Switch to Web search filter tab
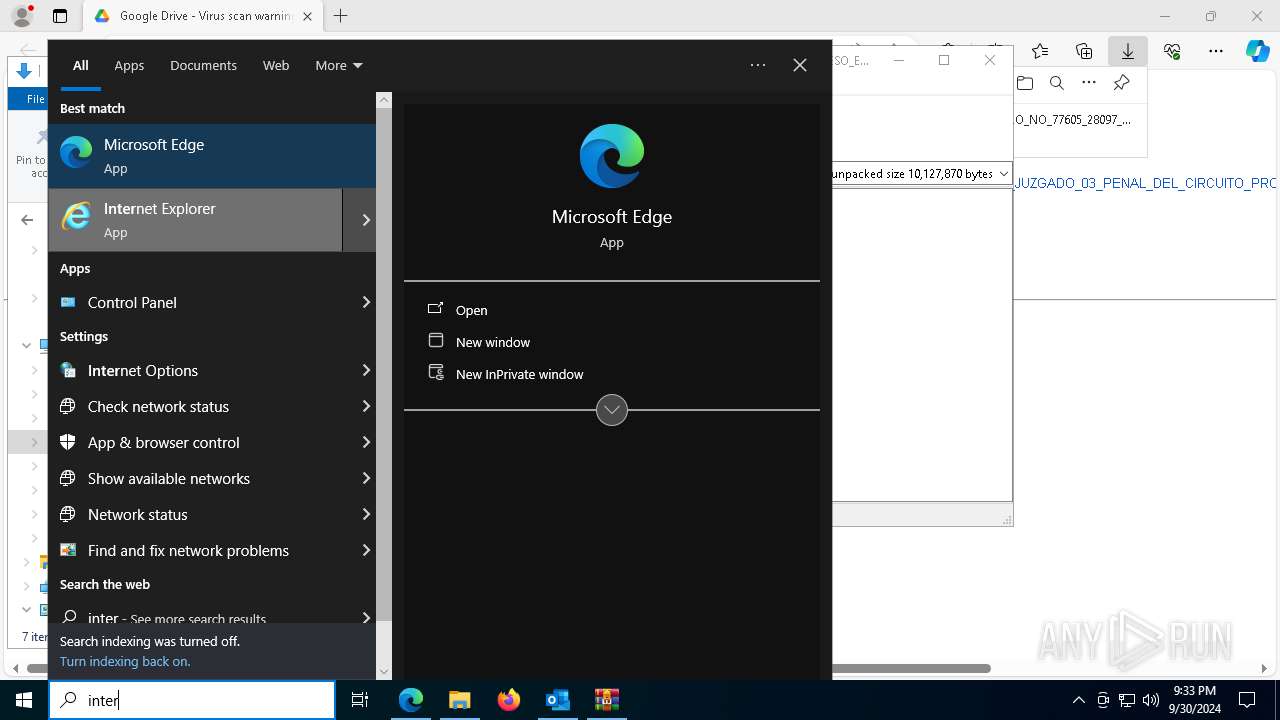The width and height of the screenshot is (1280, 720). 276,65
